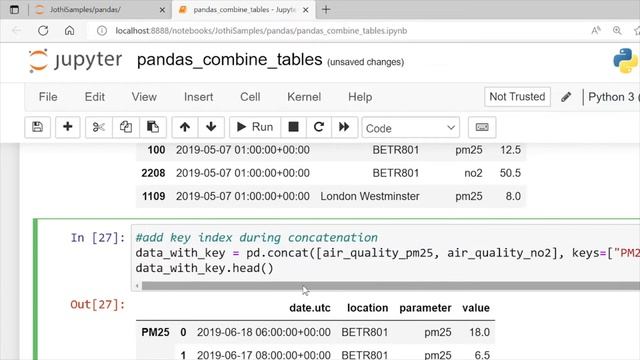The image size is (640, 360).
Task: Run the selected cell
Action: 255,127
